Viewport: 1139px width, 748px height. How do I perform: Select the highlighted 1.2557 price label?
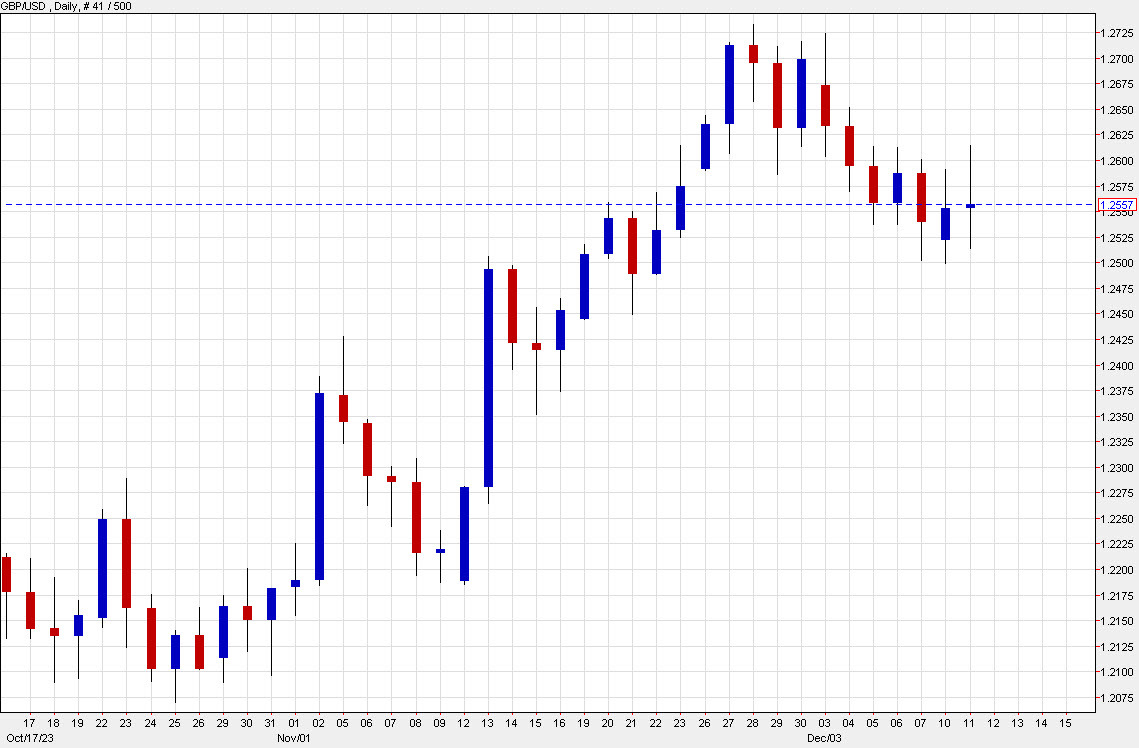[x=1119, y=204]
